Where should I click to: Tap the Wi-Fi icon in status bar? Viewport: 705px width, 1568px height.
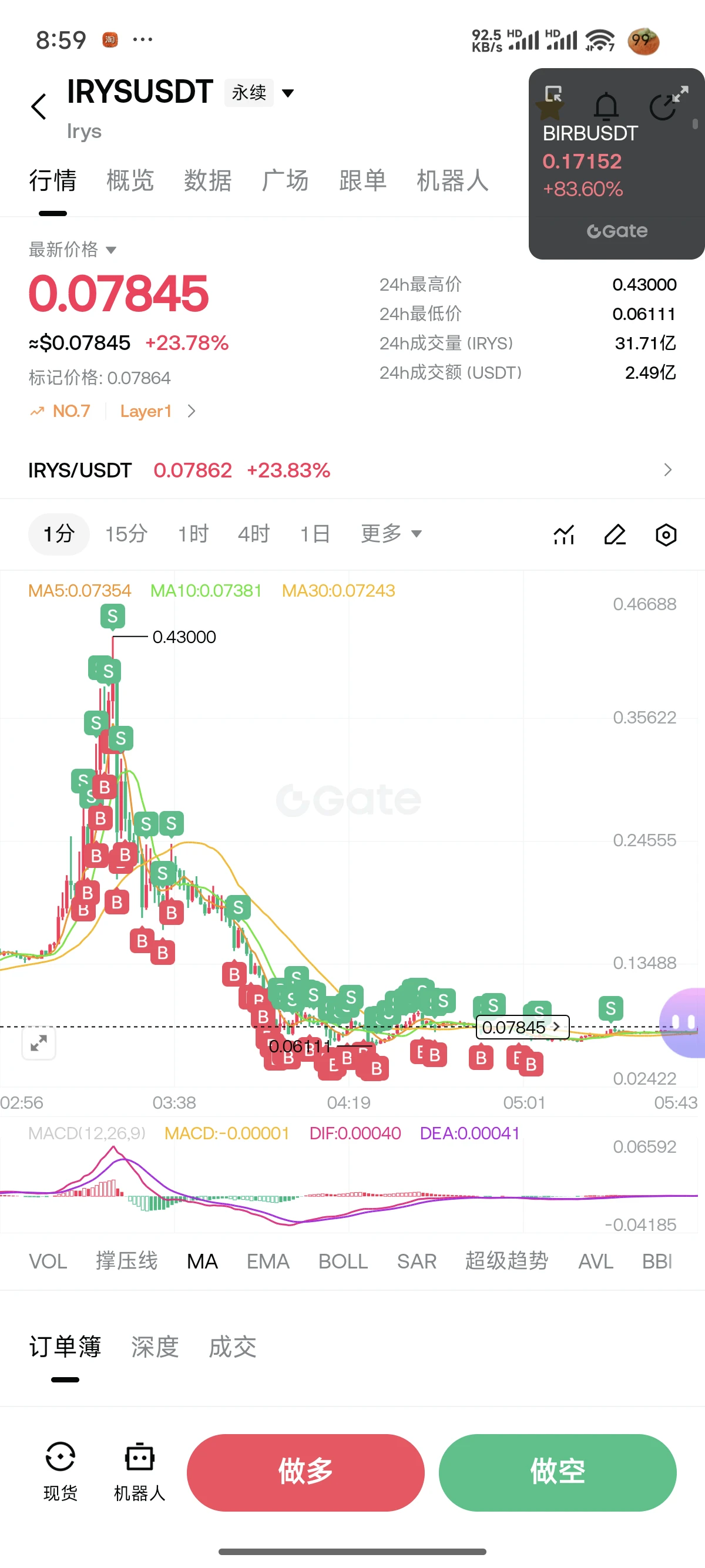click(600, 41)
